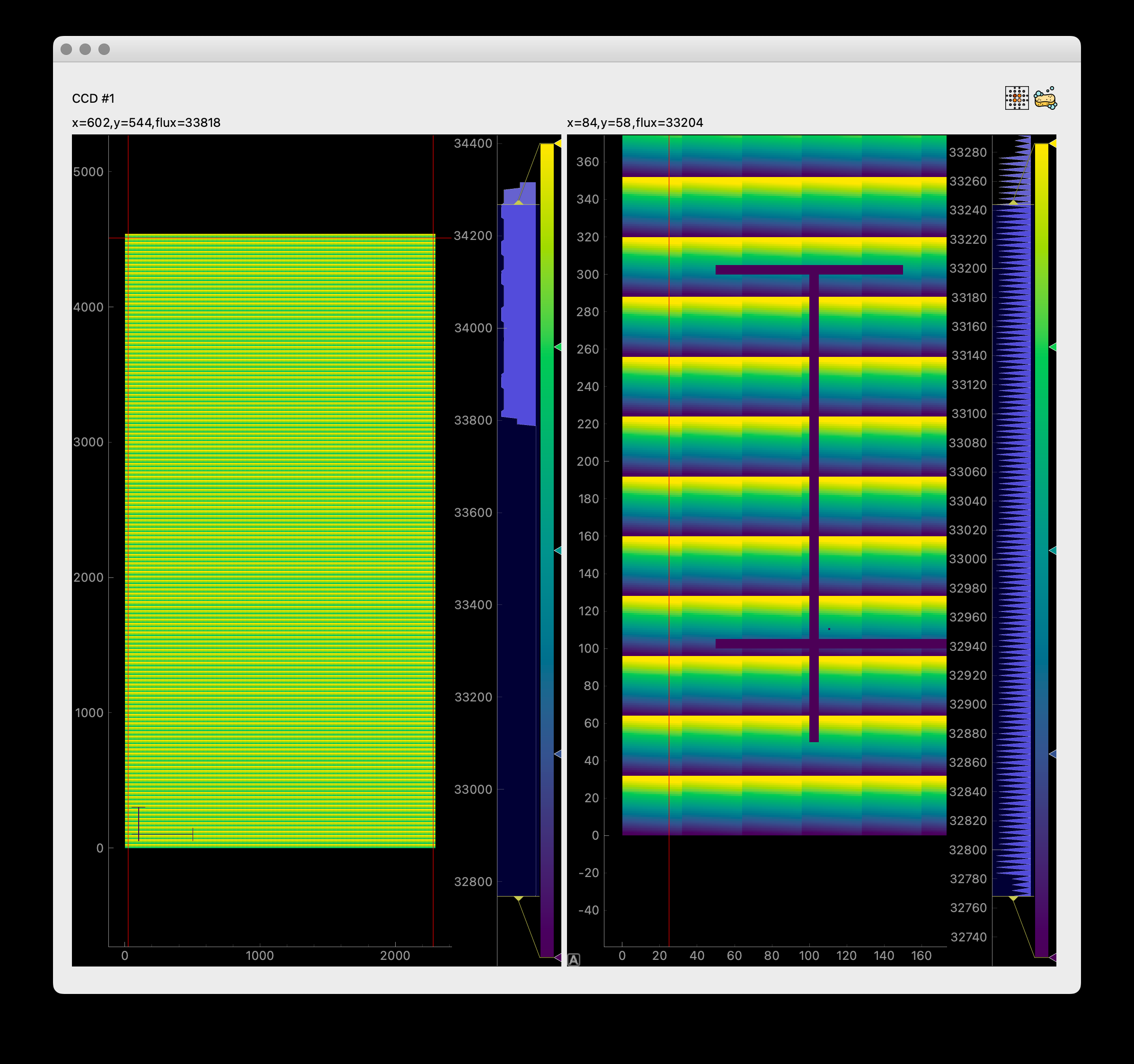This screenshot has height=1064, width=1134.
Task: Select the teal middle tick on right colorbar
Action: tap(1053, 550)
